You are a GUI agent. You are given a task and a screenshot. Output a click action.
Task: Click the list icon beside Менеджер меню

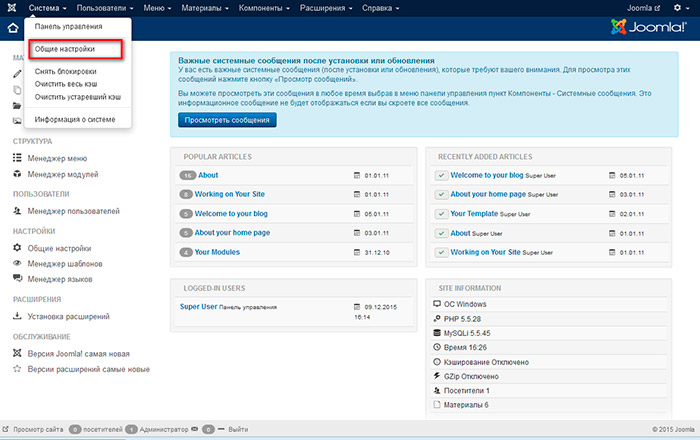pyautogui.click(x=17, y=158)
